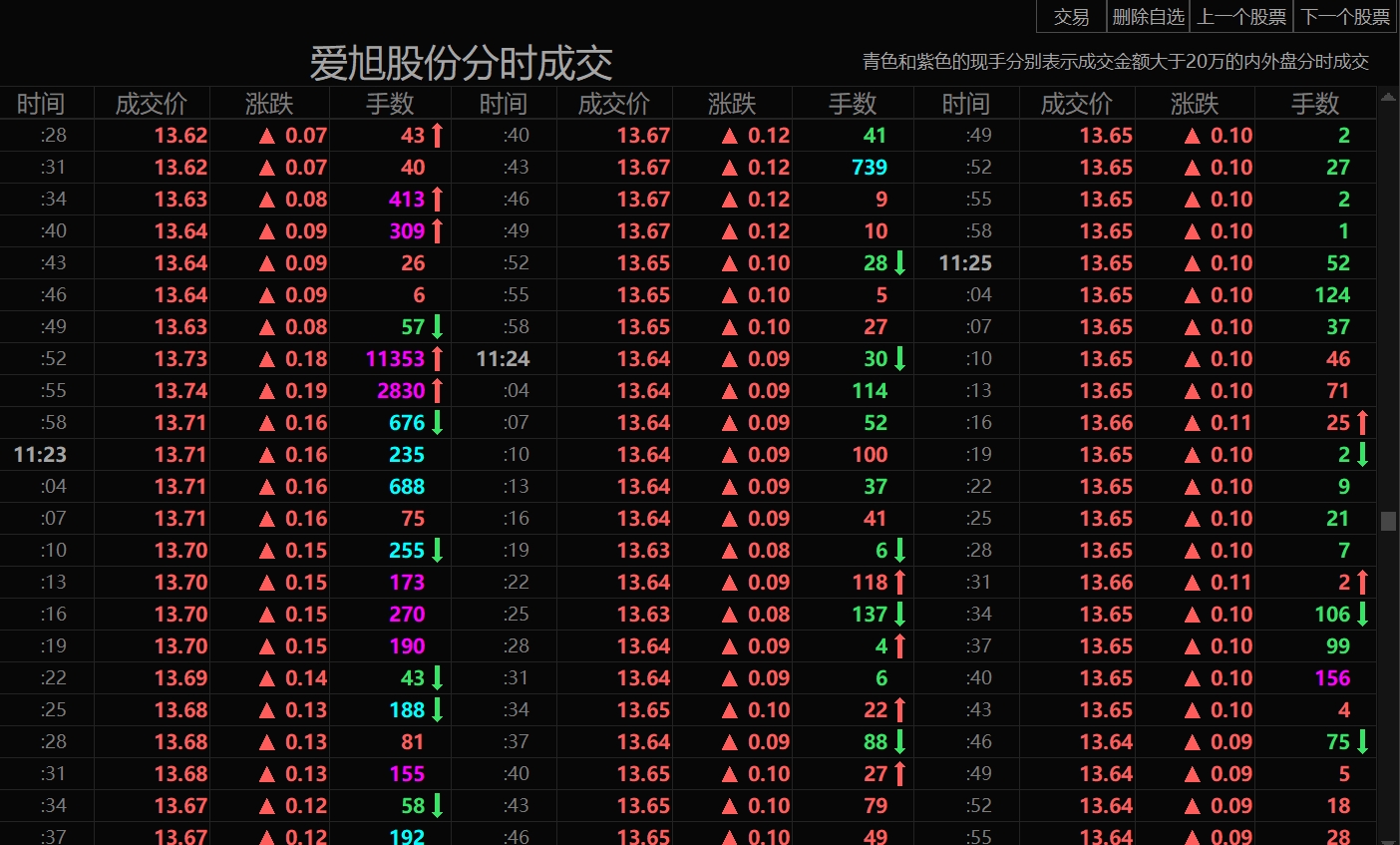Click the first 涨跌 column header
The height and width of the screenshot is (845, 1400).
269,104
